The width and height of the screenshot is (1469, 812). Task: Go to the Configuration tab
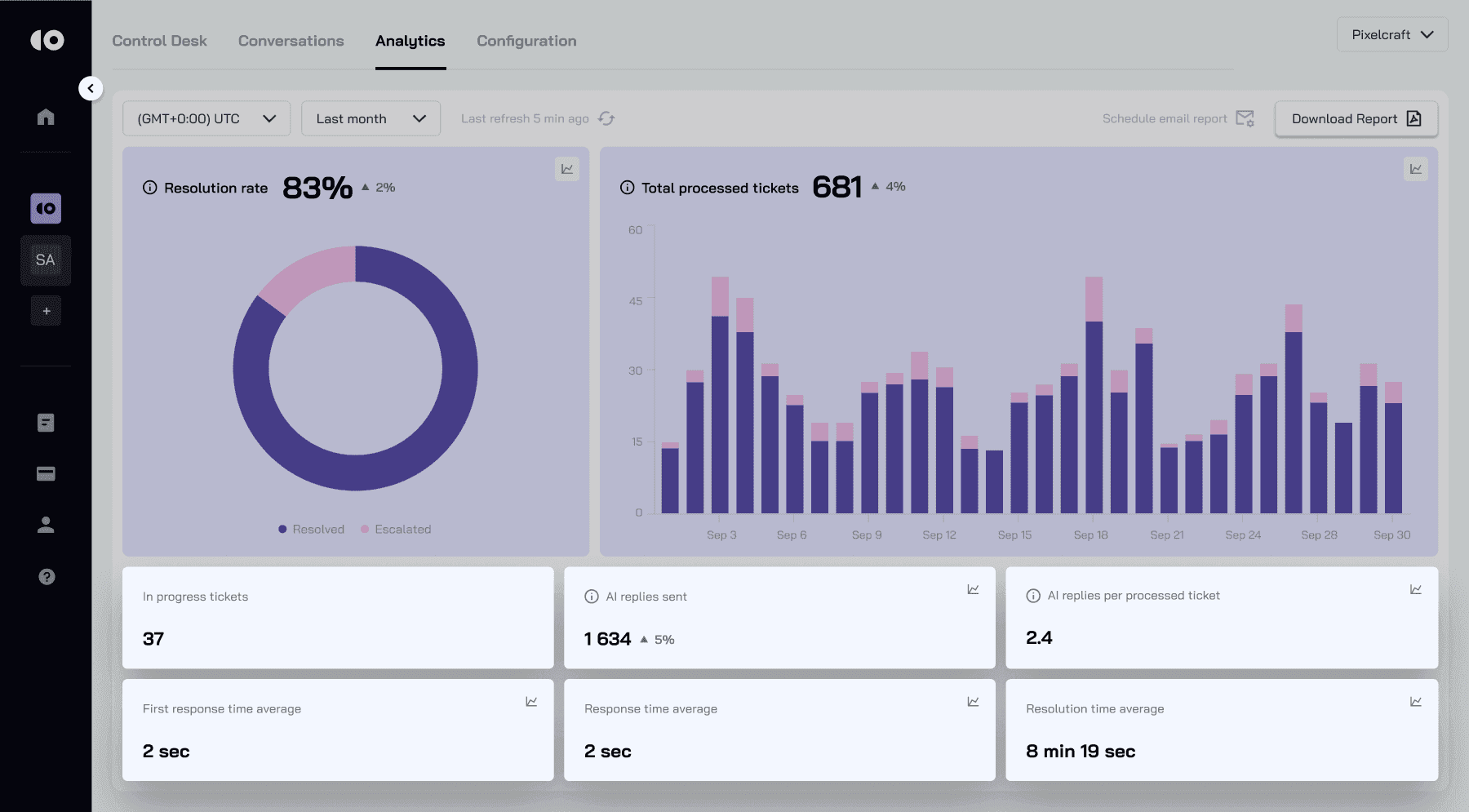point(526,41)
